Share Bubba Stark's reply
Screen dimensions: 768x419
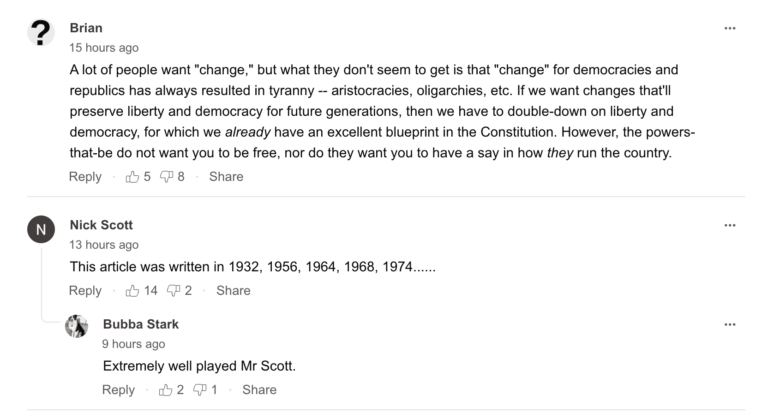[260, 390]
